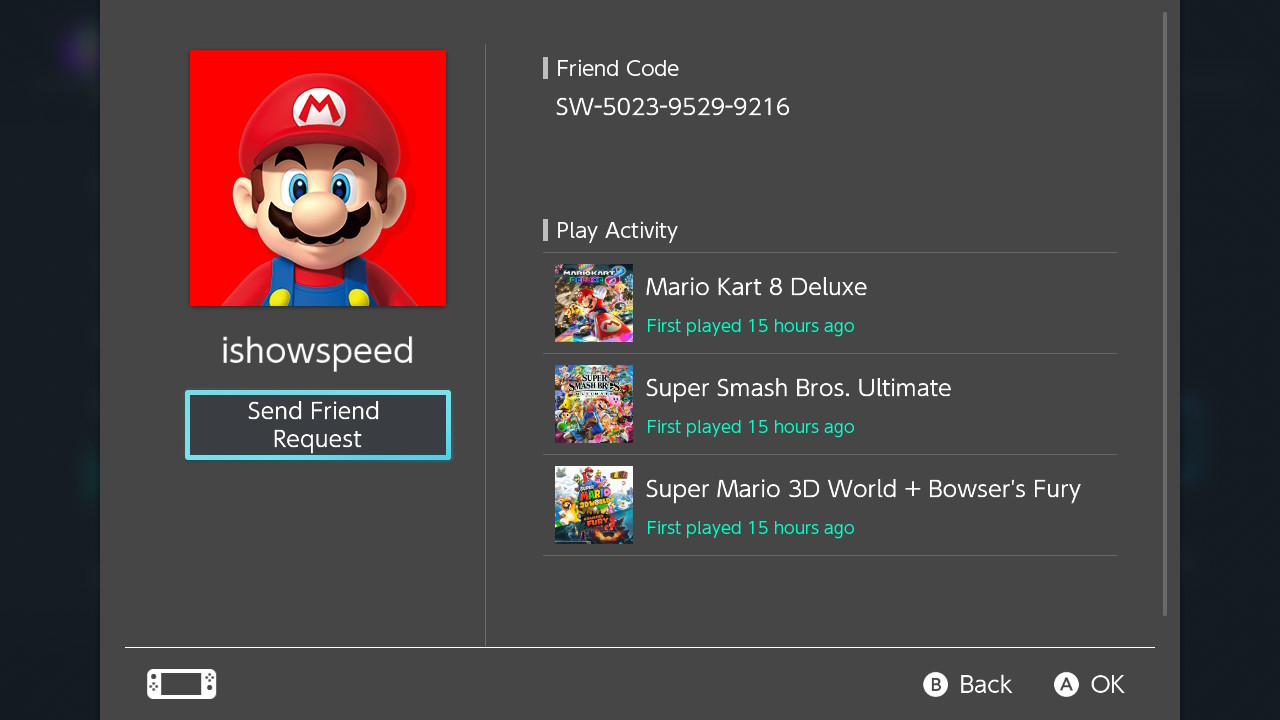
Task: Click the Send Friend Request button
Action: click(318, 425)
